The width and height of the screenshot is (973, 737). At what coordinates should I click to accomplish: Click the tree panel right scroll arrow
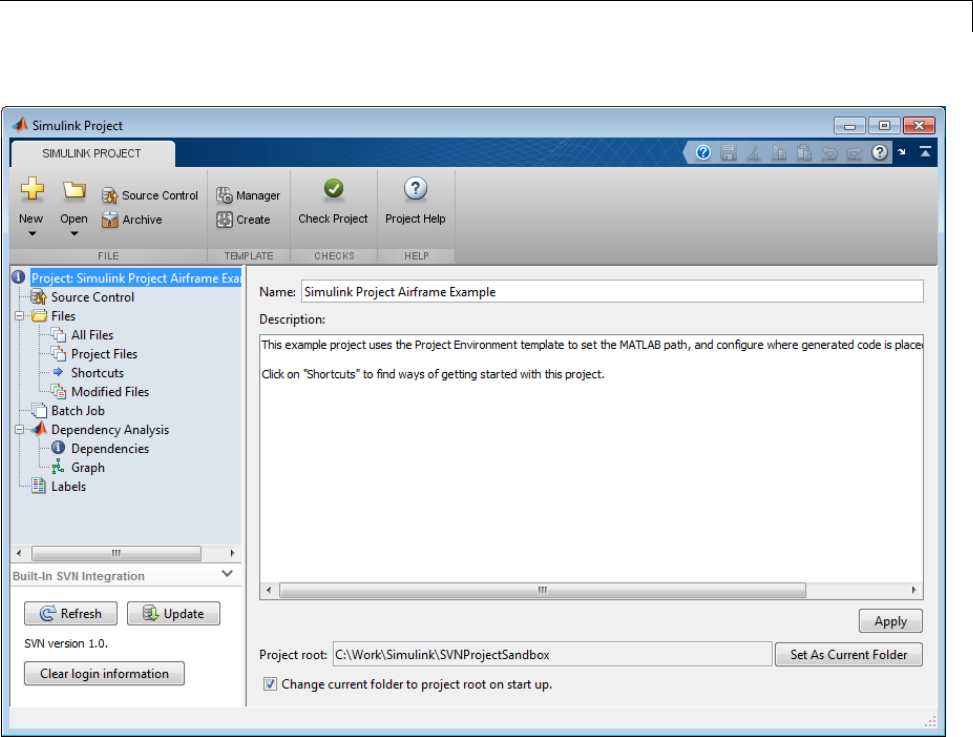click(x=233, y=553)
